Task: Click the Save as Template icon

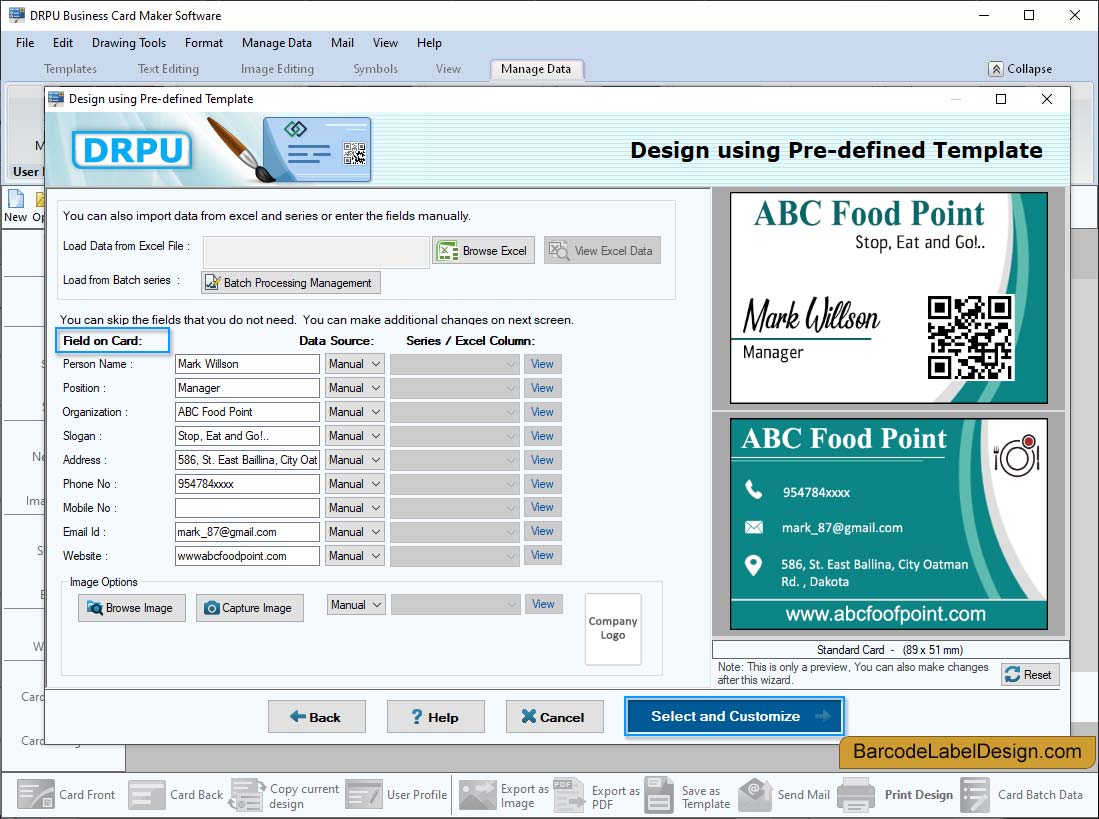Action: [x=659, y=794]
